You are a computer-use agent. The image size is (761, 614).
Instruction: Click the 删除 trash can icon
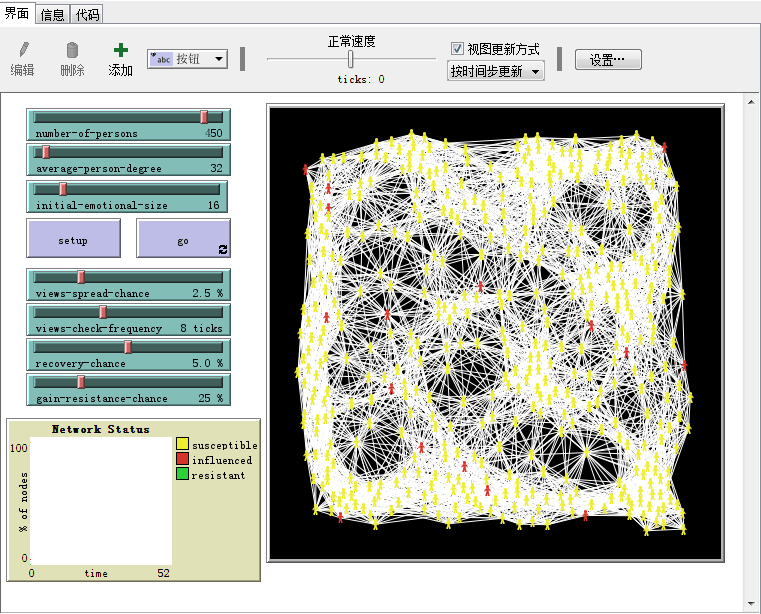(x=72, y=50)
